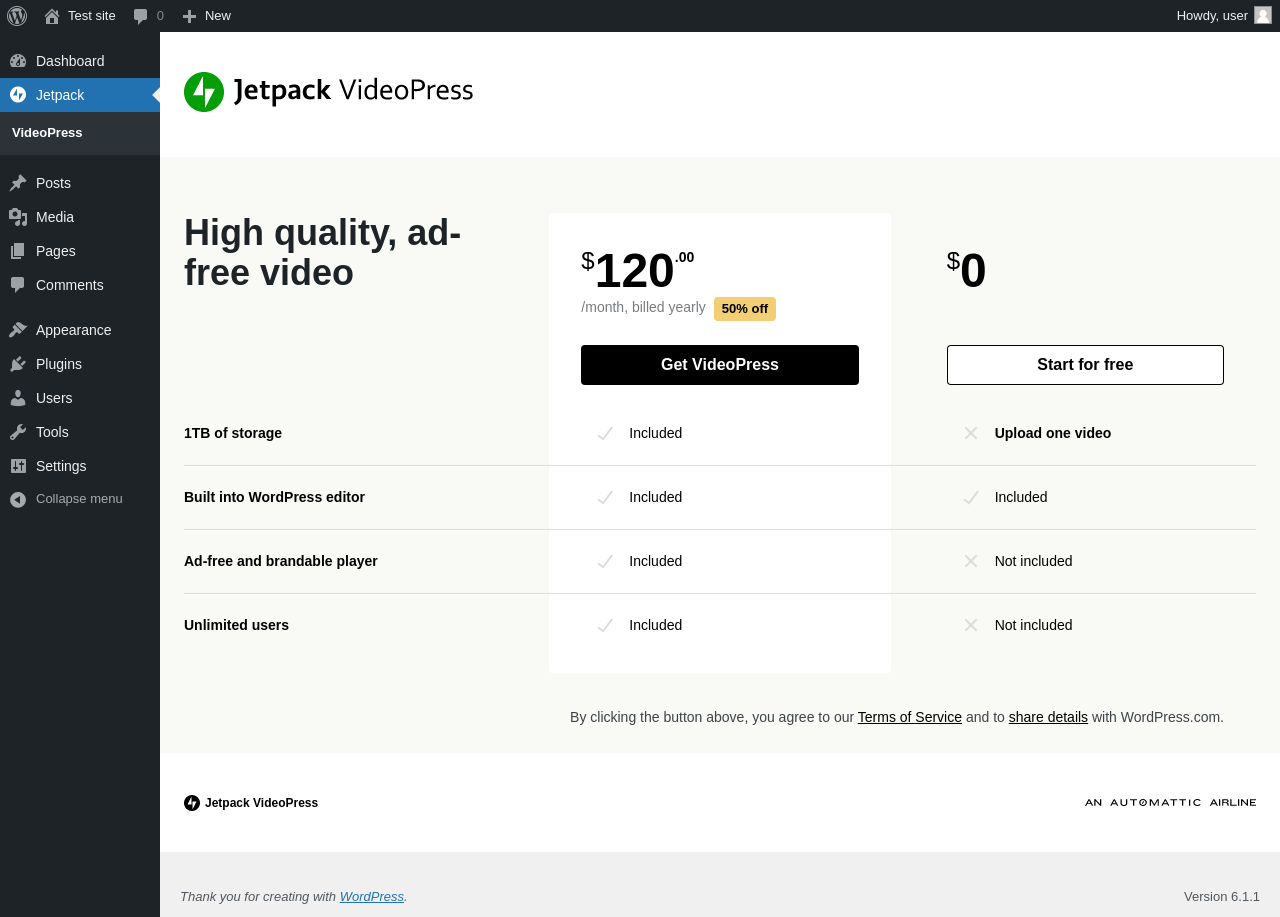
Task: Click the Comments sidebar icon
Action: pos(18,285)
